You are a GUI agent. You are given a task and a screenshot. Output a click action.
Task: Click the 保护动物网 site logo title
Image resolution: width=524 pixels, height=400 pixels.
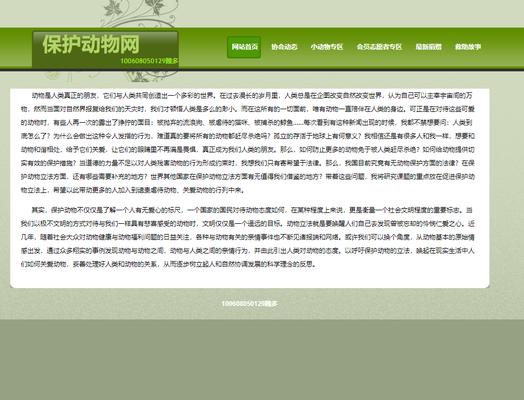pos(91,44)
